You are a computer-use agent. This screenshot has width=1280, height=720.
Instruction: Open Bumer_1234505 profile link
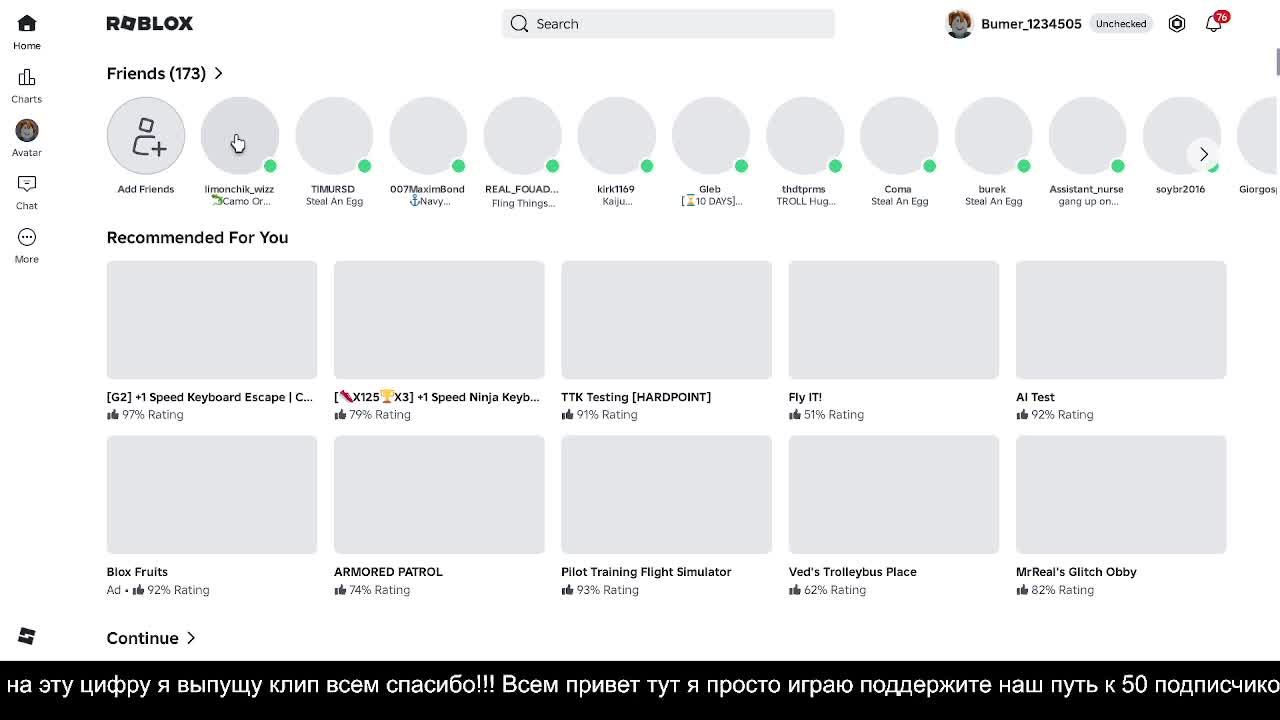pyautogui.click(x=1031, y=24)
